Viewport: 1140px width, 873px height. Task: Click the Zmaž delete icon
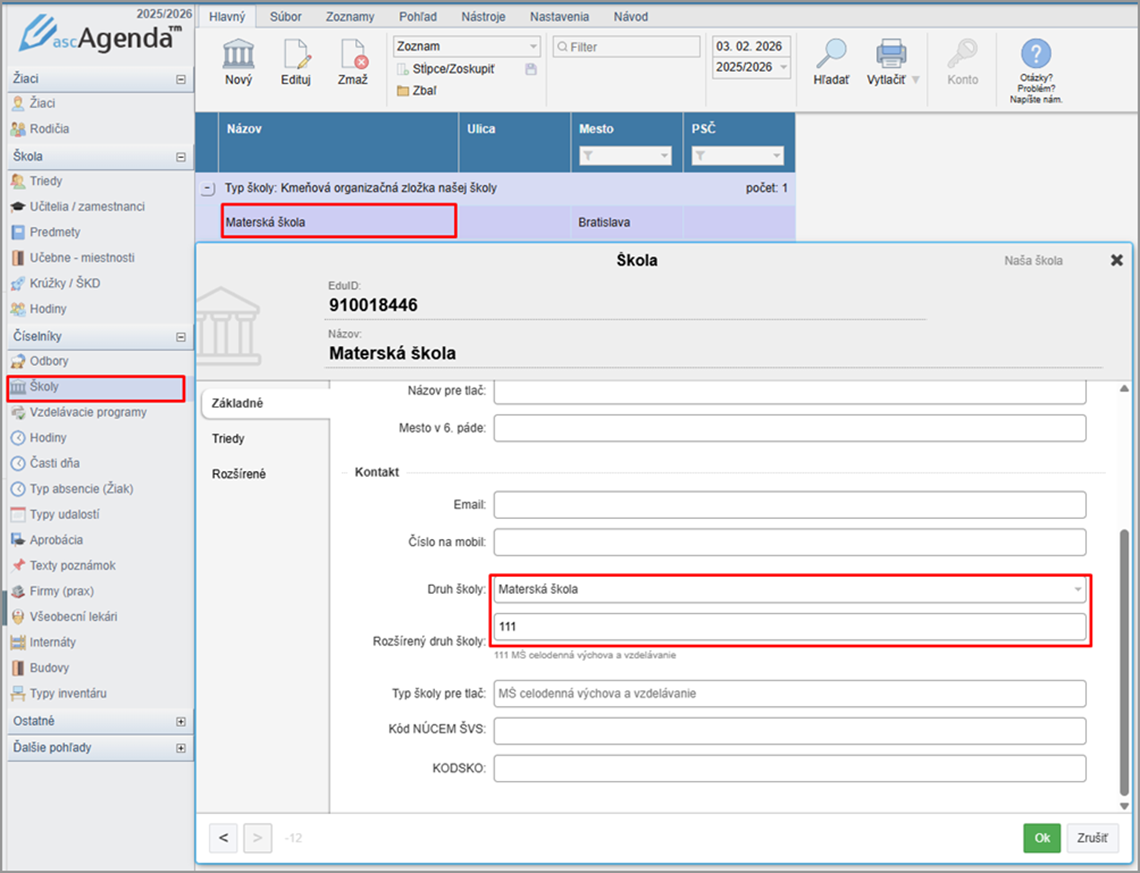(x=353, y=55)
